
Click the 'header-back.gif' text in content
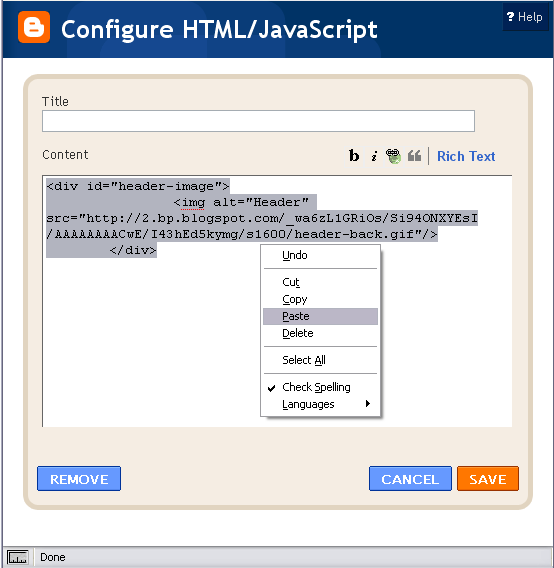(354, 234)
